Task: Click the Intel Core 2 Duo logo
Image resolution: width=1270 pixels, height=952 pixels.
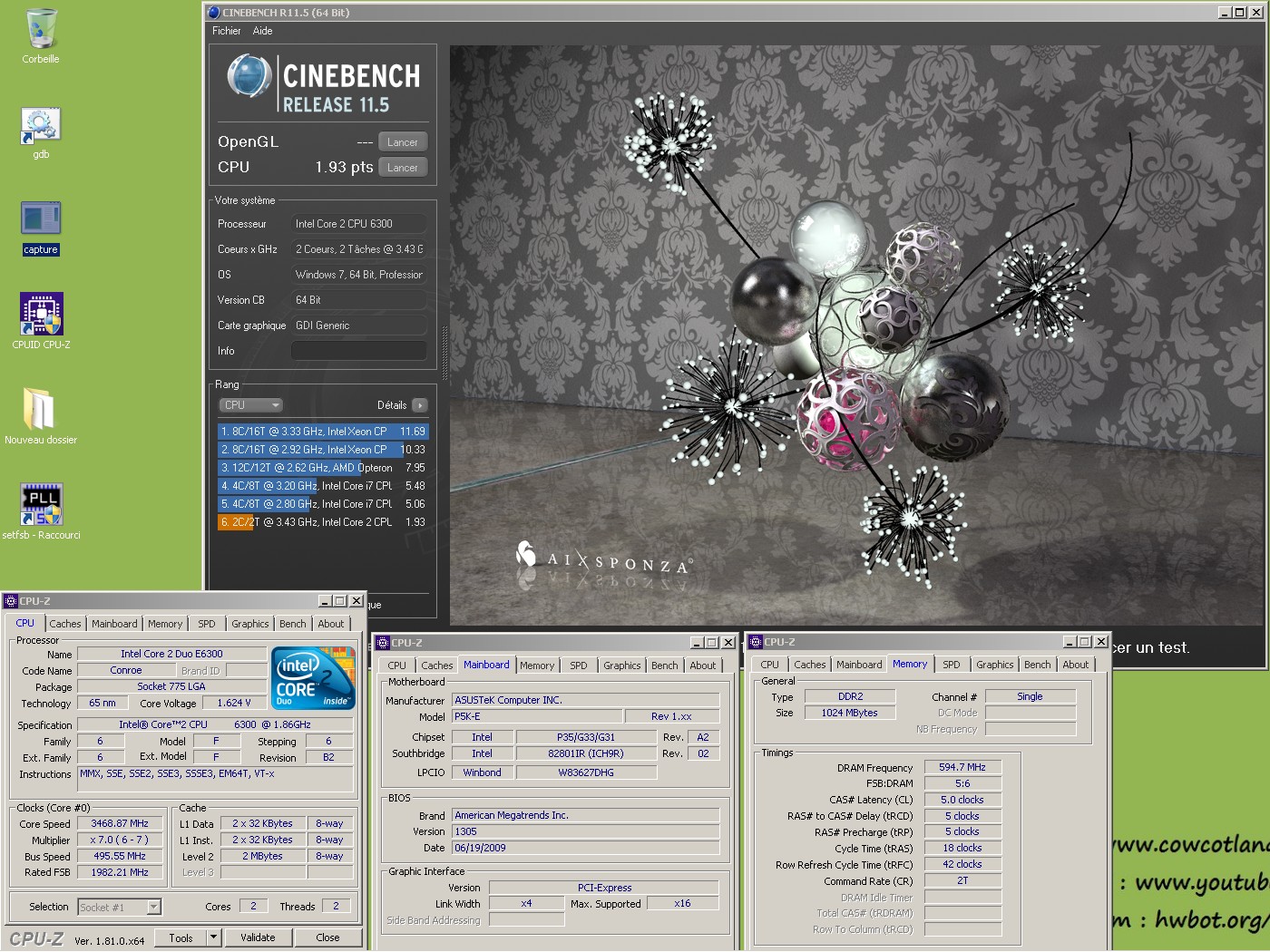Action: click(x=314, y=678)
